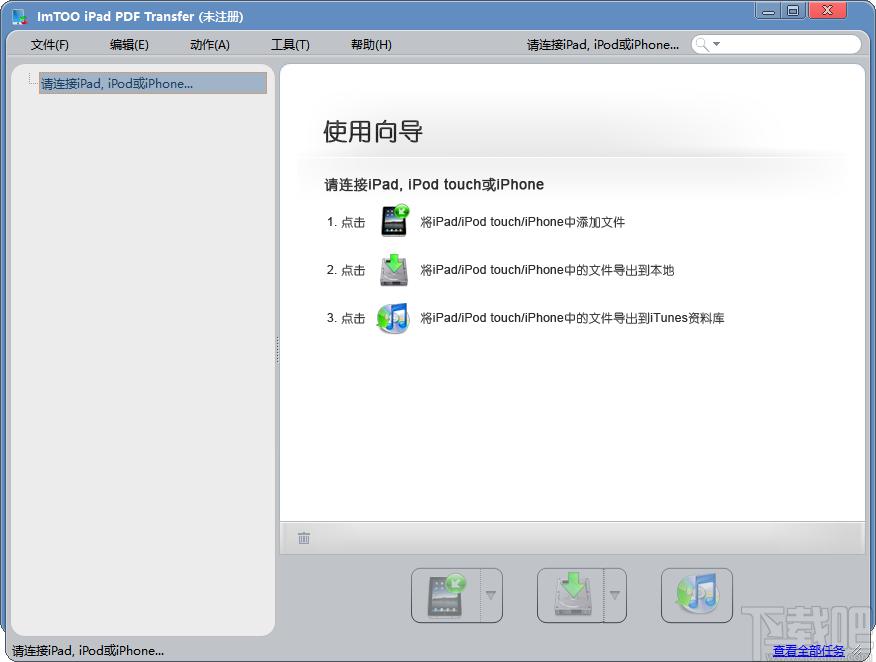
Task: Click the panel splitter collapse handle
Action: point(277,350)
